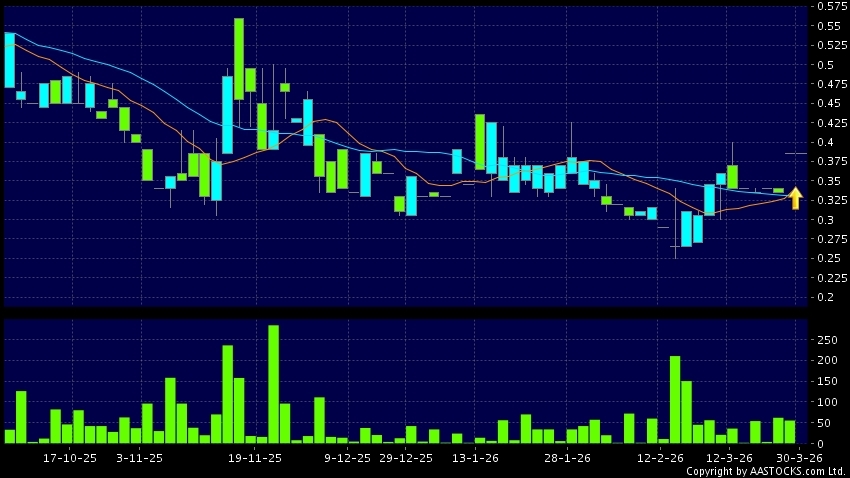This screenshot has width=850, height=478.
Task: Click the 0.4 price axis label
Action: click(828, 142)
